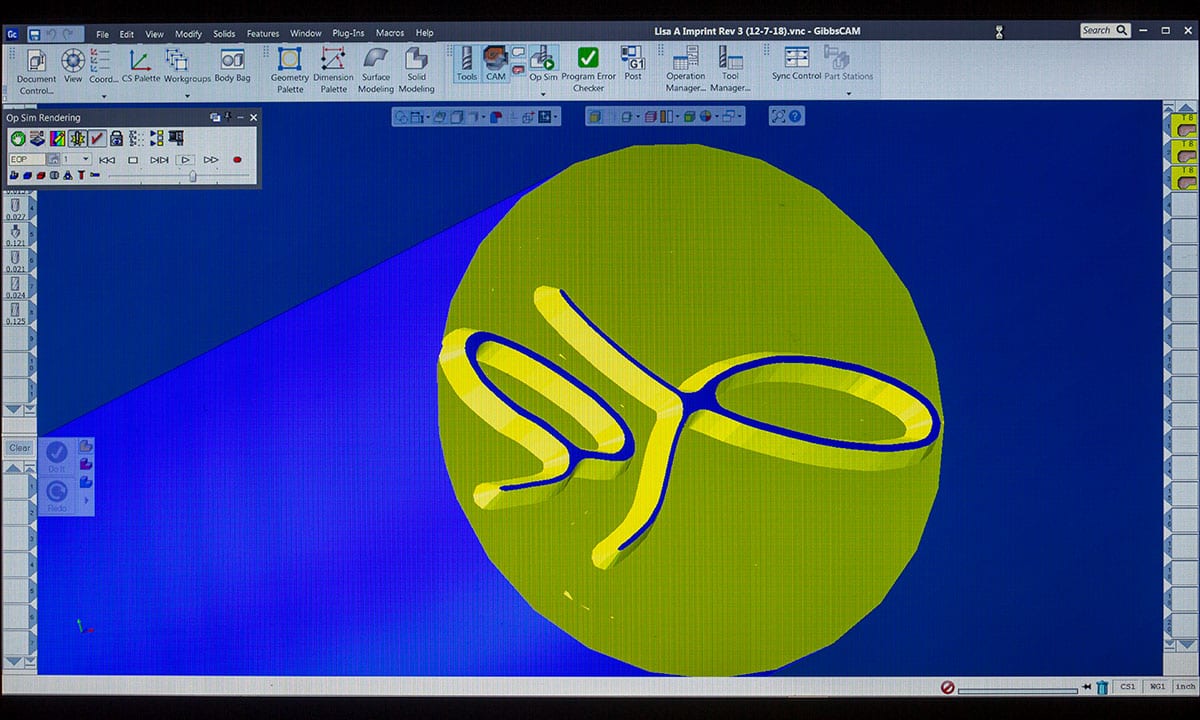Open the Solid Modeling palette

[x=417, y=70]
